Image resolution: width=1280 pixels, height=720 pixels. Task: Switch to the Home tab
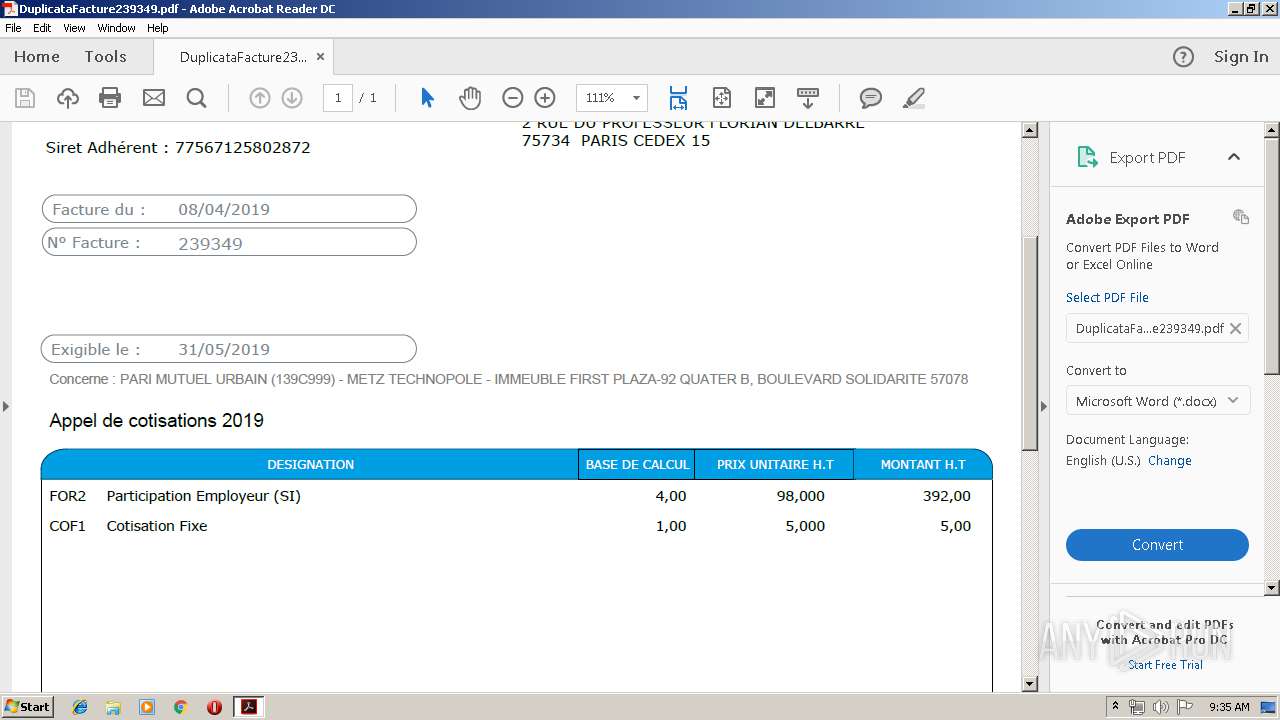coord(37,57)
